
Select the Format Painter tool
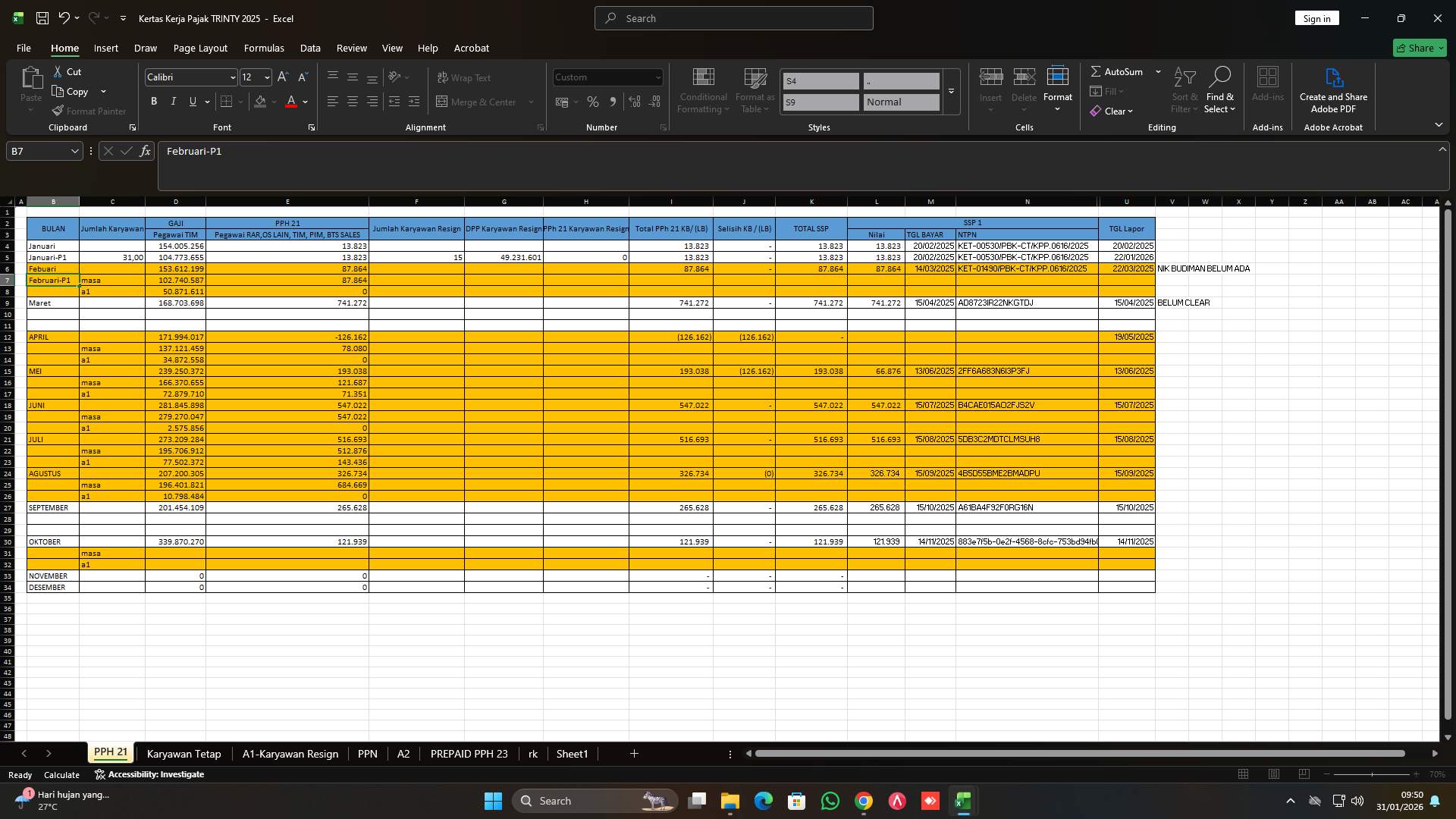coord(89,111)
